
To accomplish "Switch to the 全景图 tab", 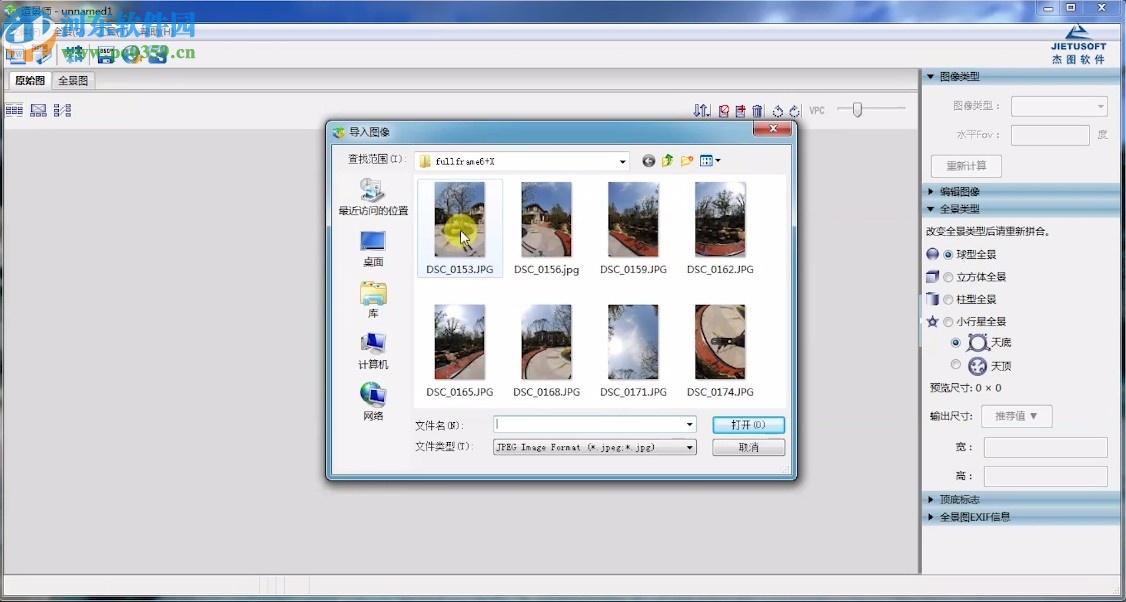I will pos(72,79).
